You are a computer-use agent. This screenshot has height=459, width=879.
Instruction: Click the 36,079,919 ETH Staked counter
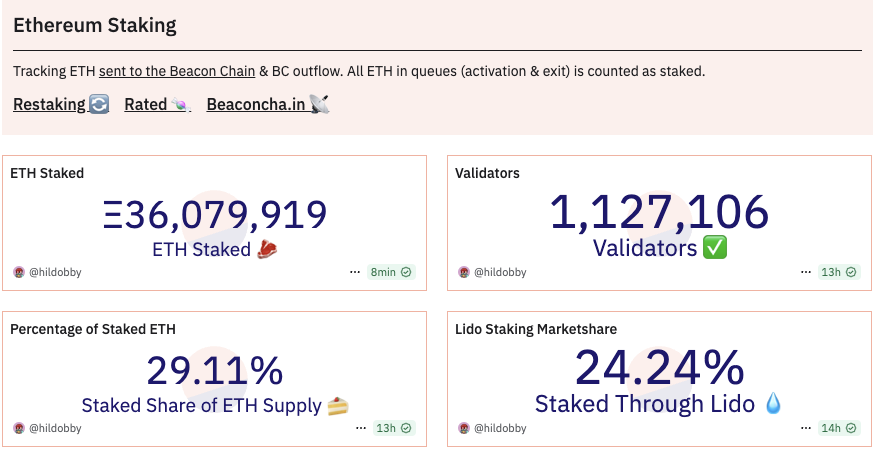pos(215,215)
